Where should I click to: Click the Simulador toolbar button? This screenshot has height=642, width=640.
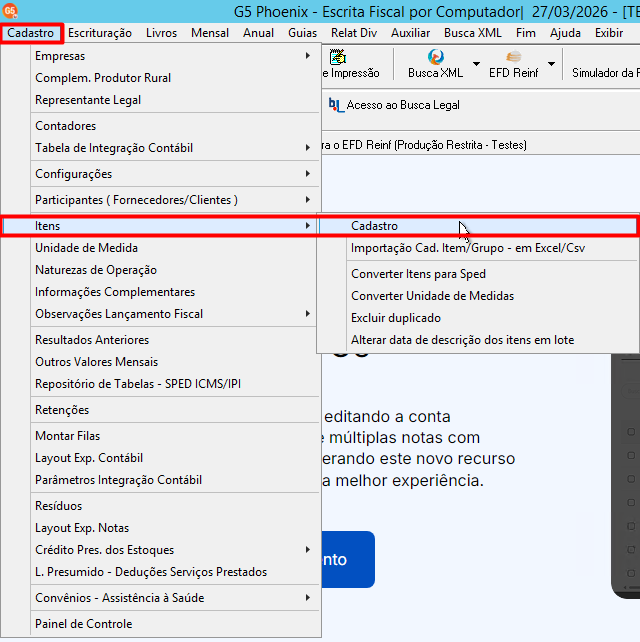click(605, 73)
